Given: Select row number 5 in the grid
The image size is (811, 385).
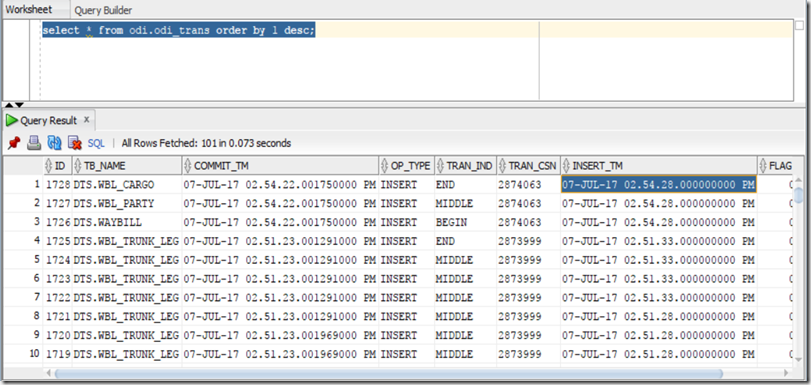Looking at the screenshot, I should point(23,260).
